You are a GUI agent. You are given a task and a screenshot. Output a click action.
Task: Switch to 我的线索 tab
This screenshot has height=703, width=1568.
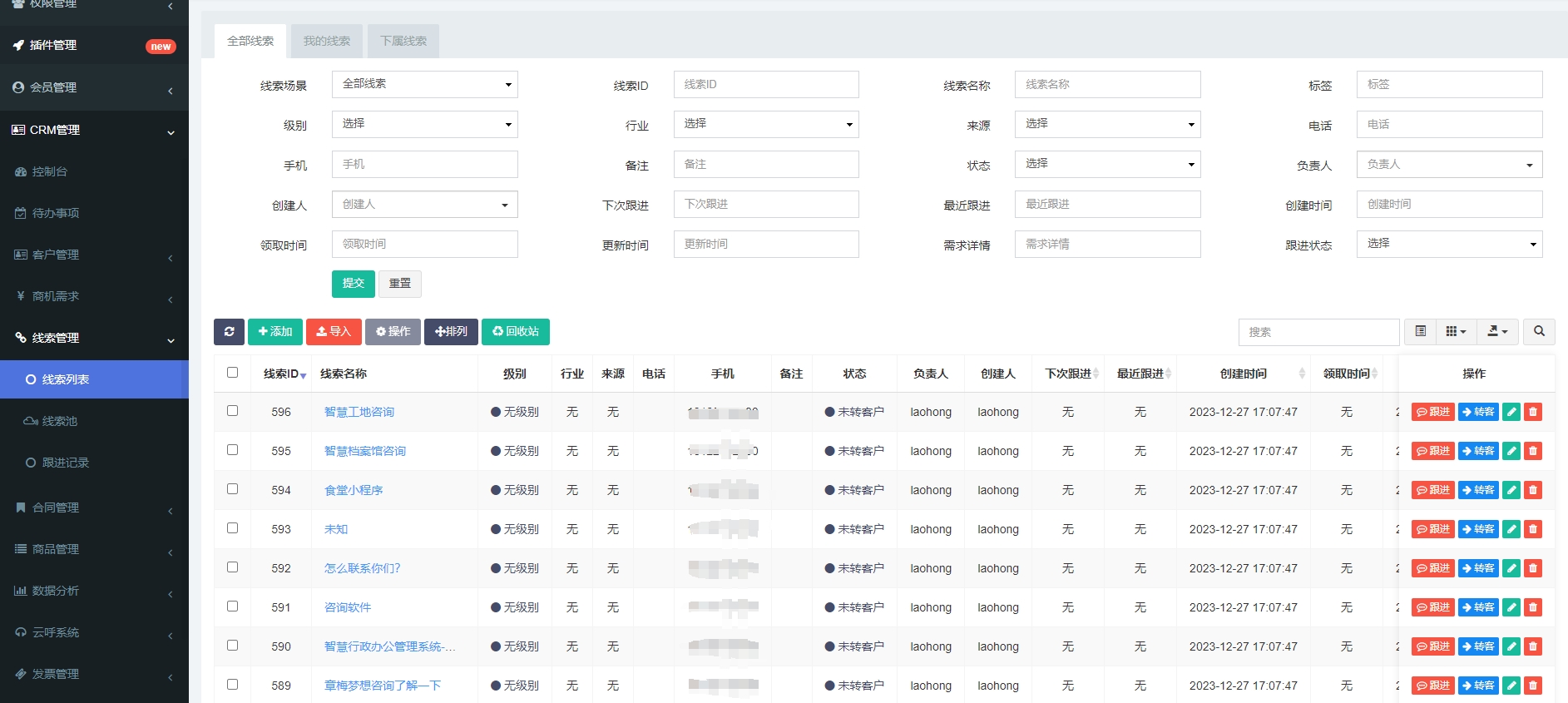pyautogui.click(x=327, y=41)
